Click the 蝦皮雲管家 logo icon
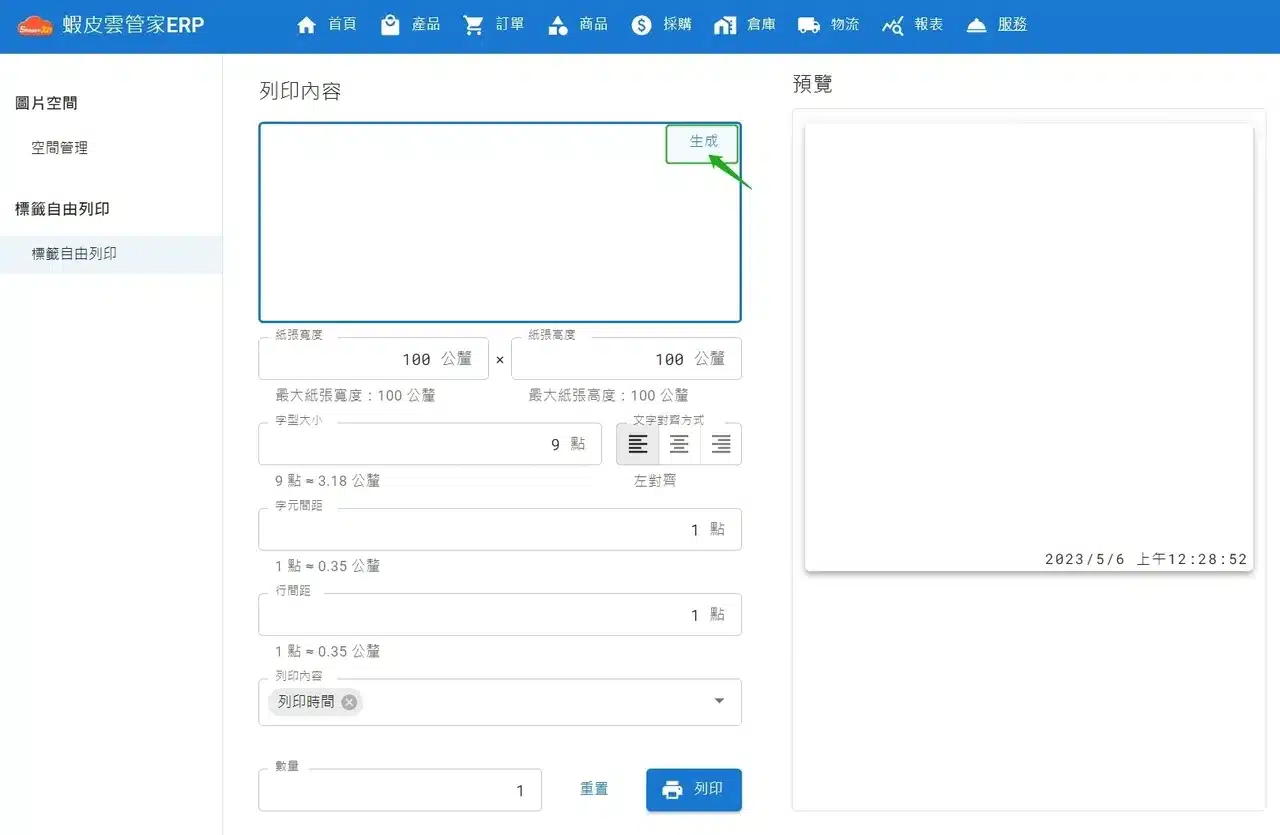The image size is (1280, 835). (x=35, y=25)
